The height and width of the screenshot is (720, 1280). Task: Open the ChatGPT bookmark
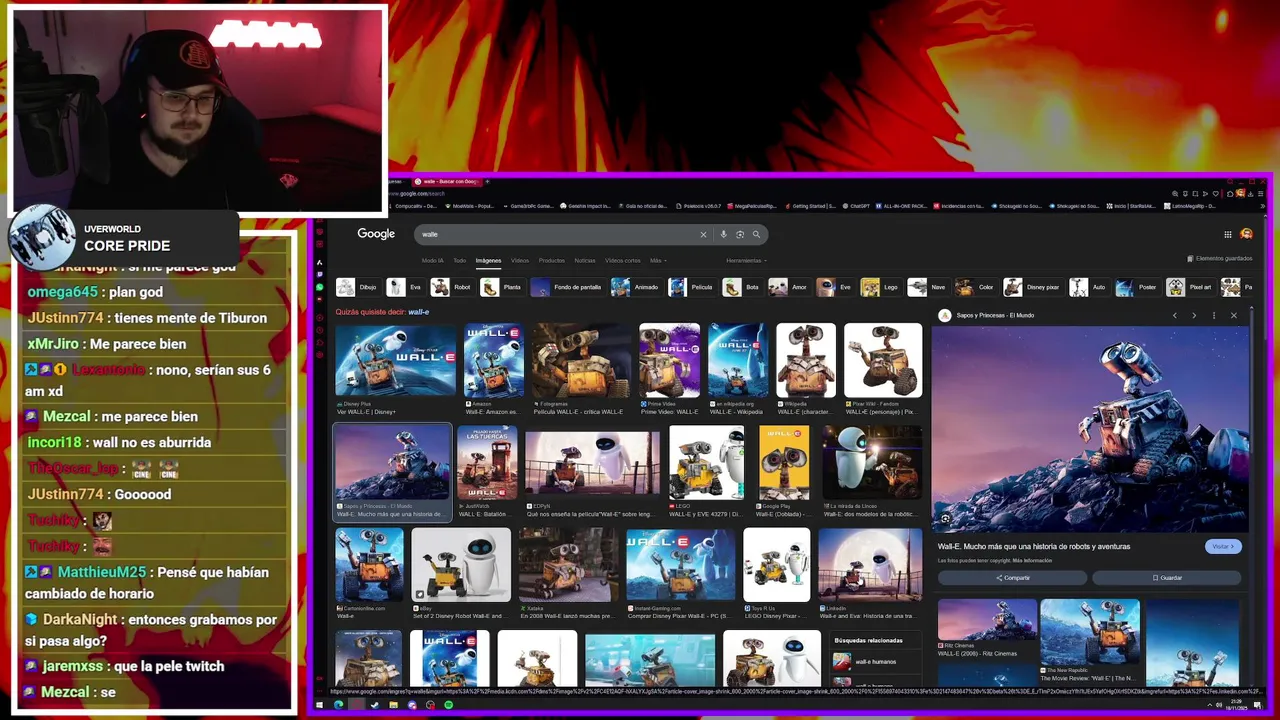click(857, 206)
